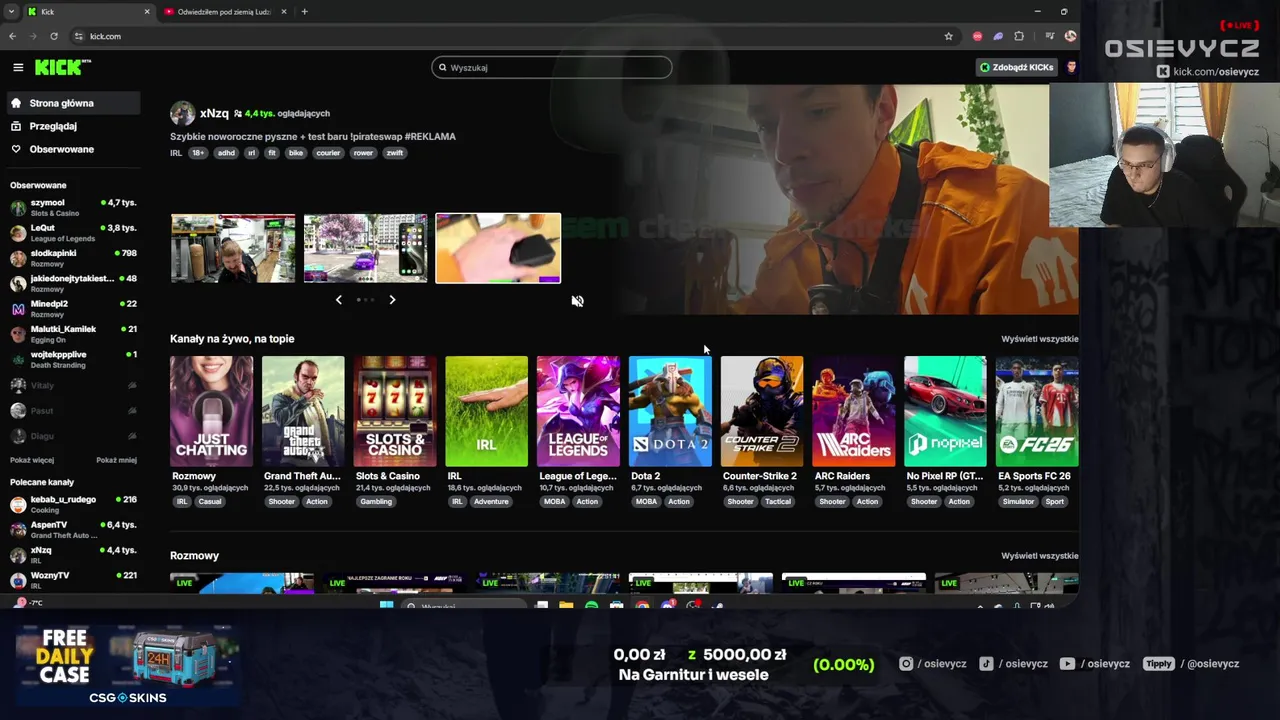Open the No Pixel RP category
Viewport: 1280px width, 720px height.
pyautogui.click(x=945, y=411)
